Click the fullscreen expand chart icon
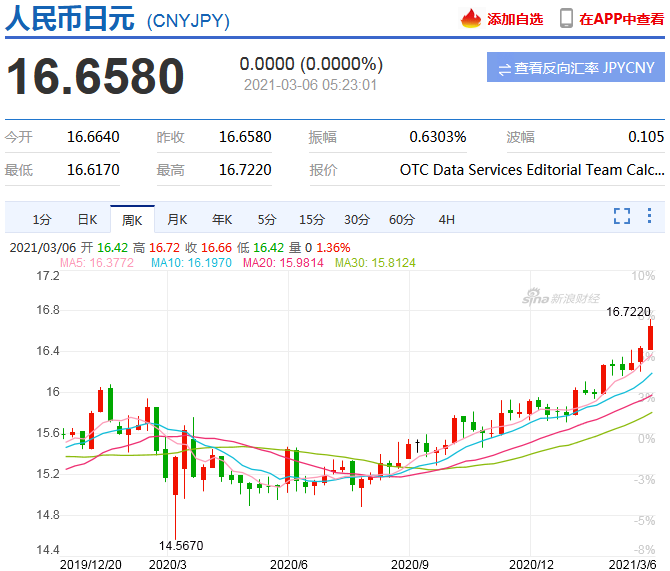 pyautogui.click(x=621, y=216)
